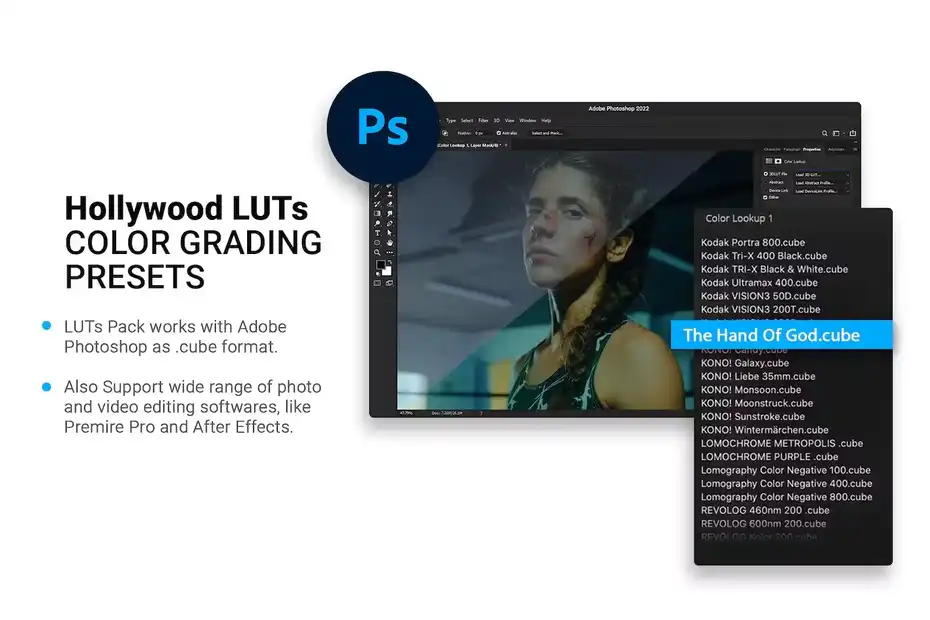Toggle the Dither checkbox
This screenshot has width=930, height=620.
[x=765, y=198]
